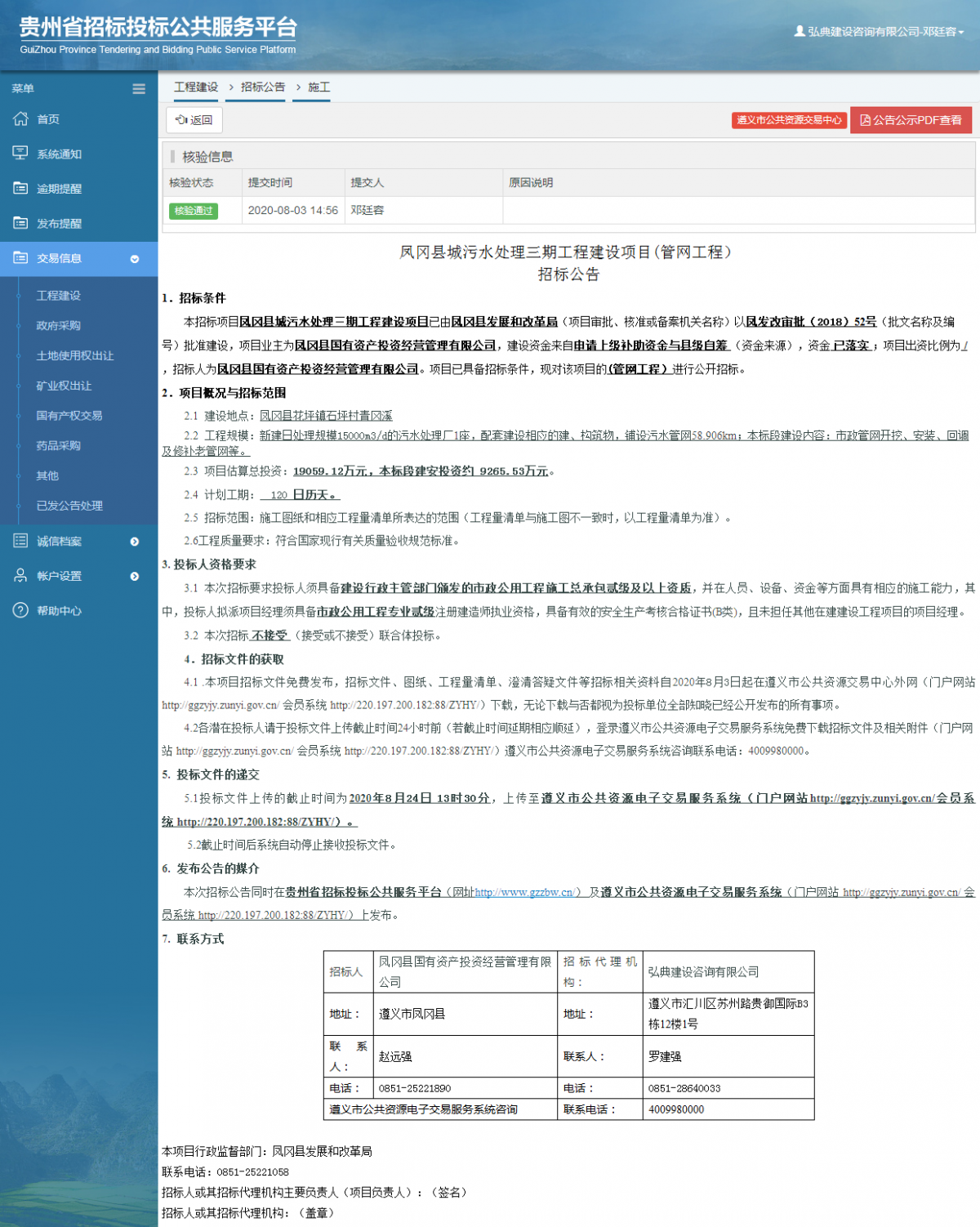
Task: Open 逾期提醒 using its reminder icon
Action: click(x=20, y=188)
